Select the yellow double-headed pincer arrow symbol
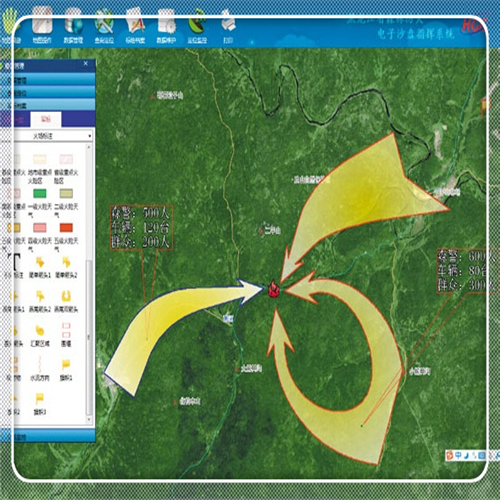The width and height of the screenshot is (500, 500). (x=66, y=296)
